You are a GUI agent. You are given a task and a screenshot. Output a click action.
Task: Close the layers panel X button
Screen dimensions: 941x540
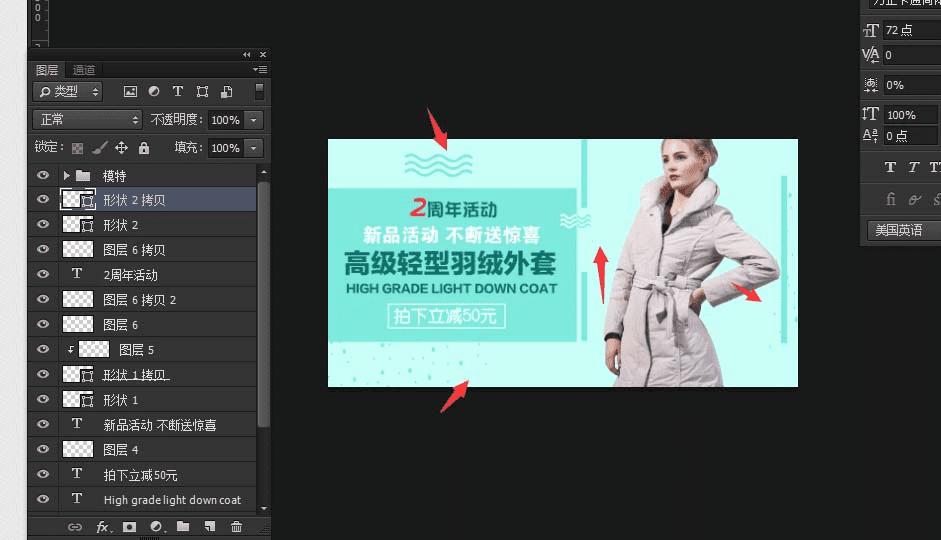click(262, 55)
